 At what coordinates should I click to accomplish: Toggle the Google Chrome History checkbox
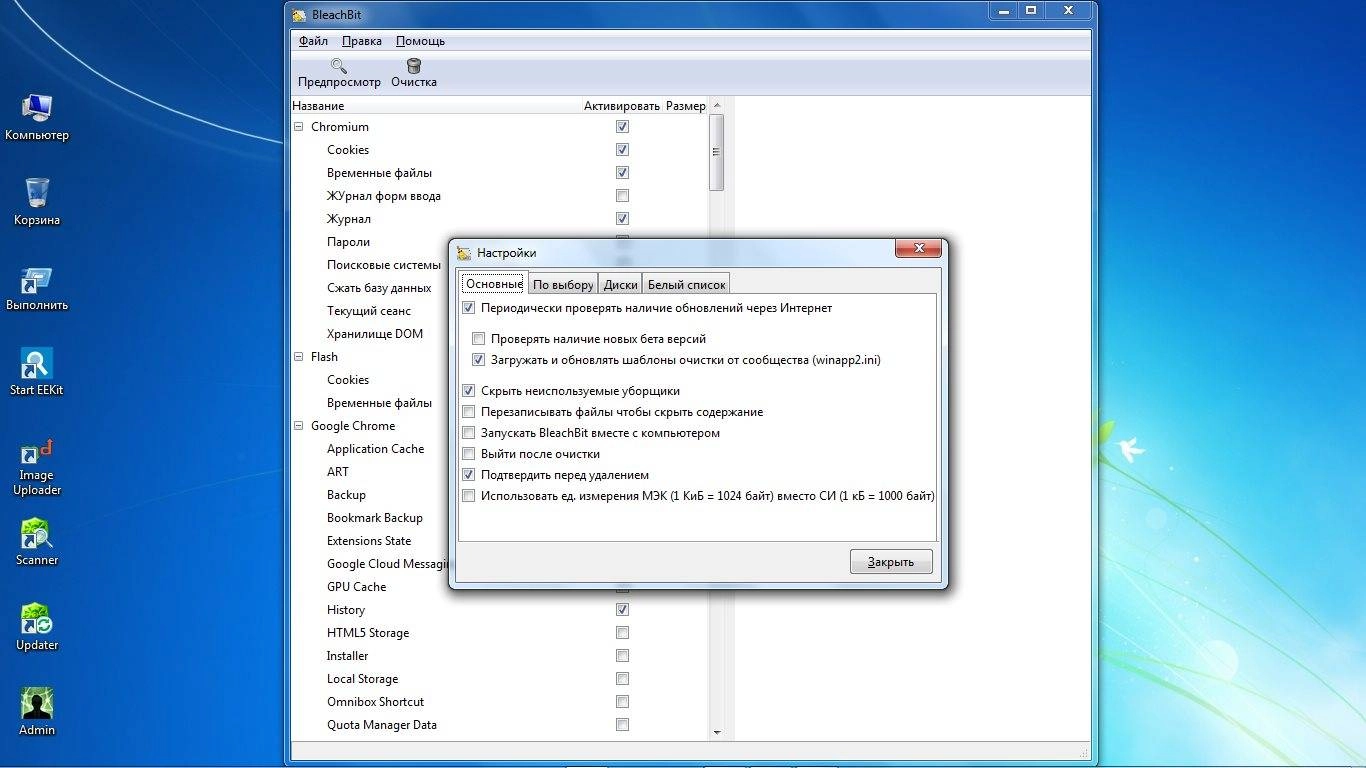point(622,610)
